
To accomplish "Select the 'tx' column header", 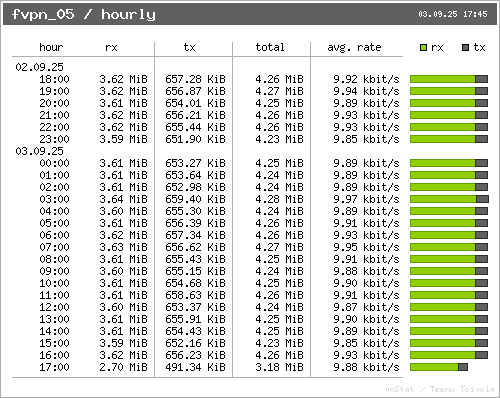I will tap(189, 47).
